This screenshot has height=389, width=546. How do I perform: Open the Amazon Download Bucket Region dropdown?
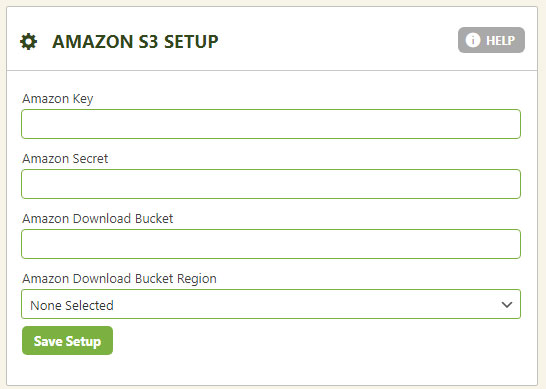pyautogui.click(x=271, y=304)
